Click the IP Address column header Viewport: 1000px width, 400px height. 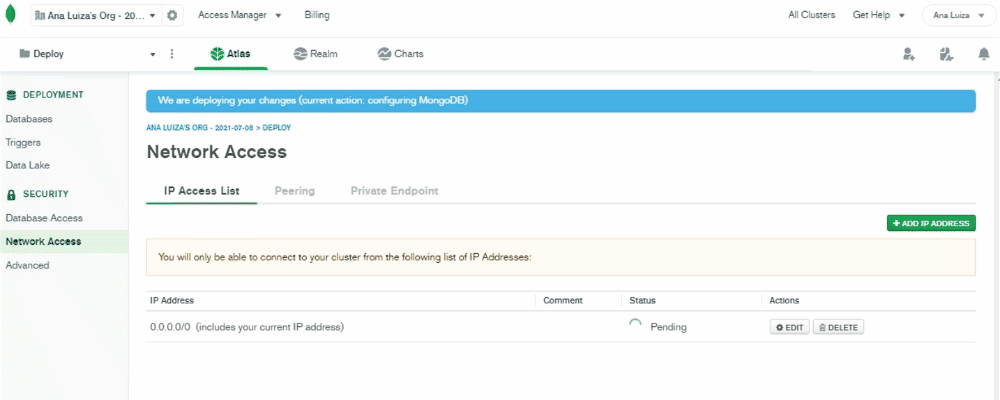coord(172,300)
